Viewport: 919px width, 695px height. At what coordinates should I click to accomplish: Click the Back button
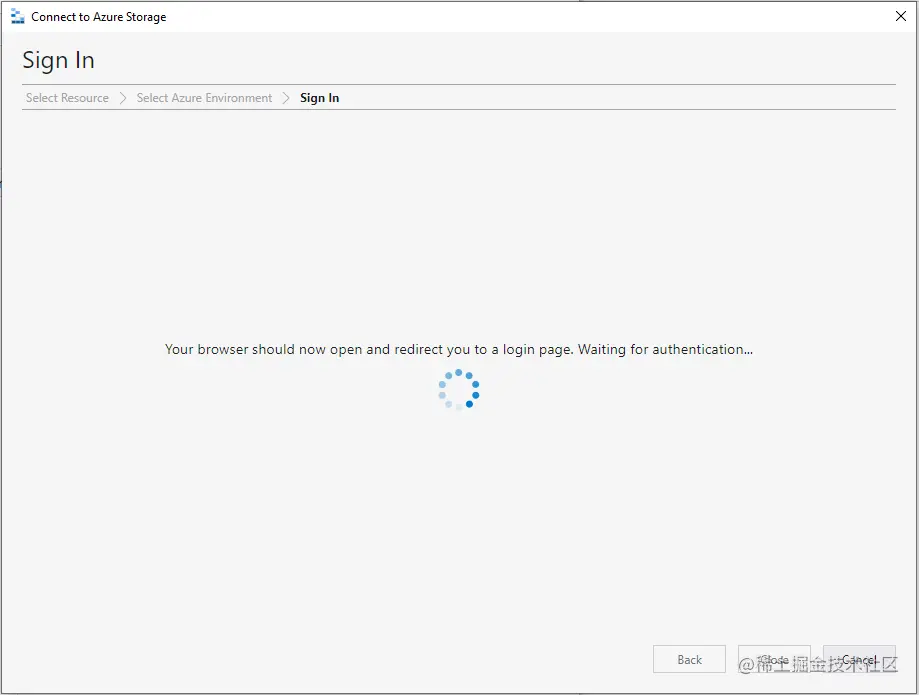tap(689, 659)
